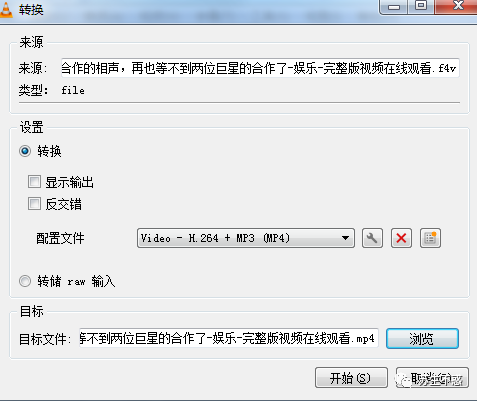Viewport: 477px width, 401px height.
Task: Expand the arrow beside Video - H.264 + MP3
Action: tap(345, 238)
